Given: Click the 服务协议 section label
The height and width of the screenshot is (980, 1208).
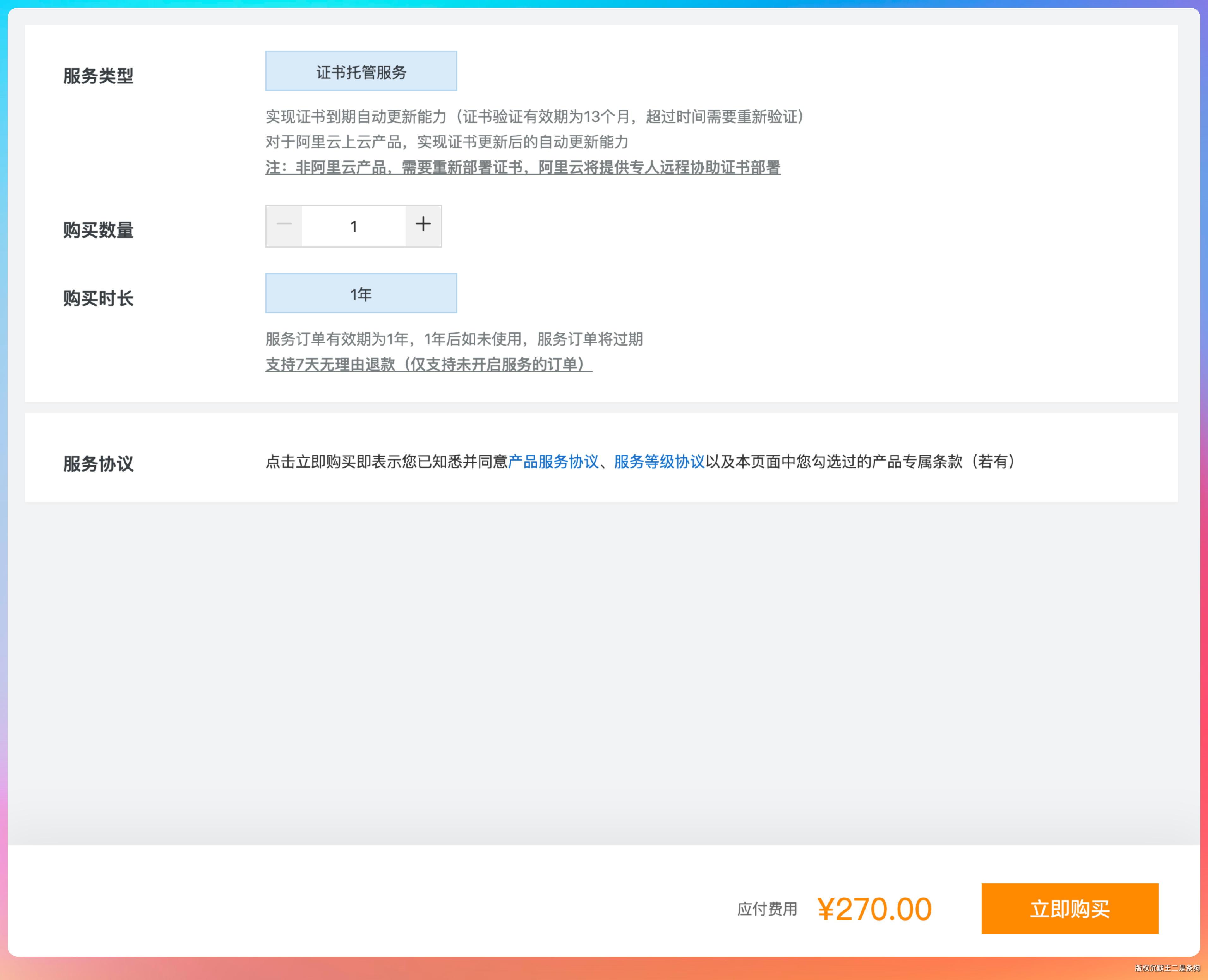Looking at the screenshot, I should pyautogui.click(x=98, y=463).
